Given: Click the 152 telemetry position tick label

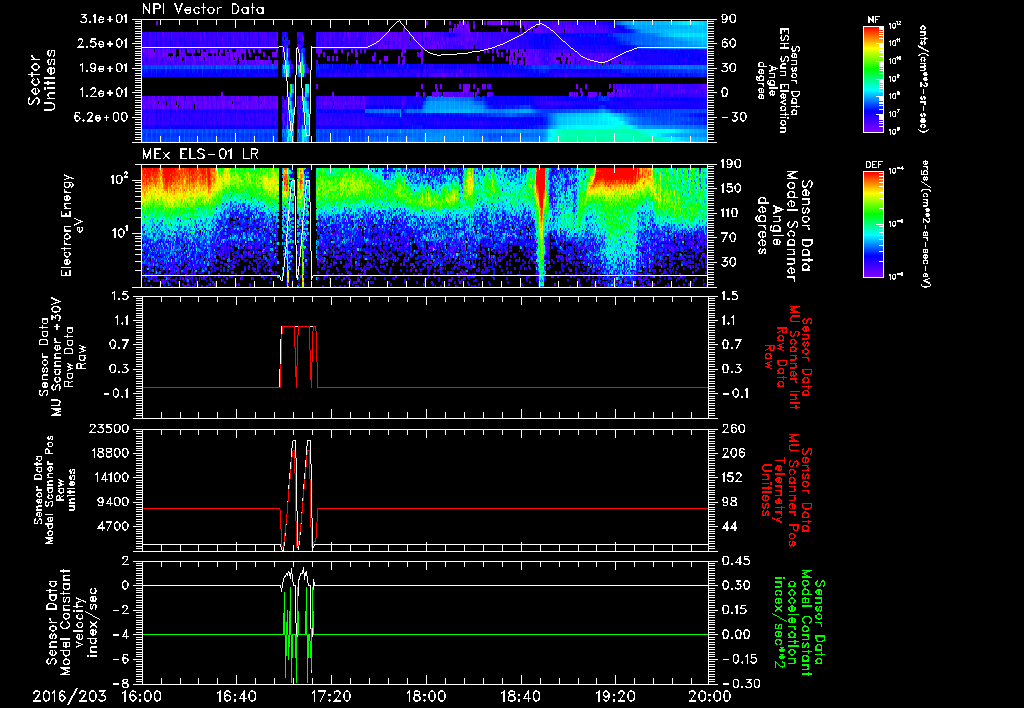Looking at the screenshot, I should (732, 477).
